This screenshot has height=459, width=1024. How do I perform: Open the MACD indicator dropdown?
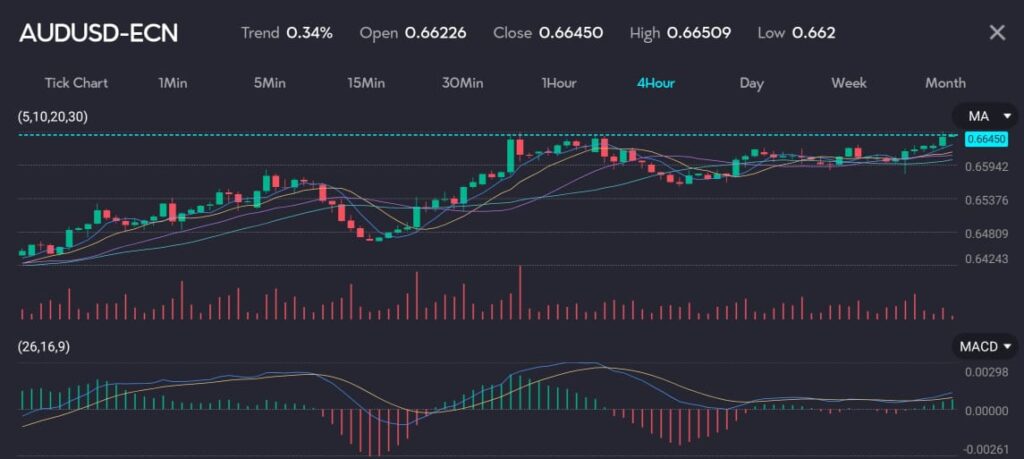(x=985, y=346)
